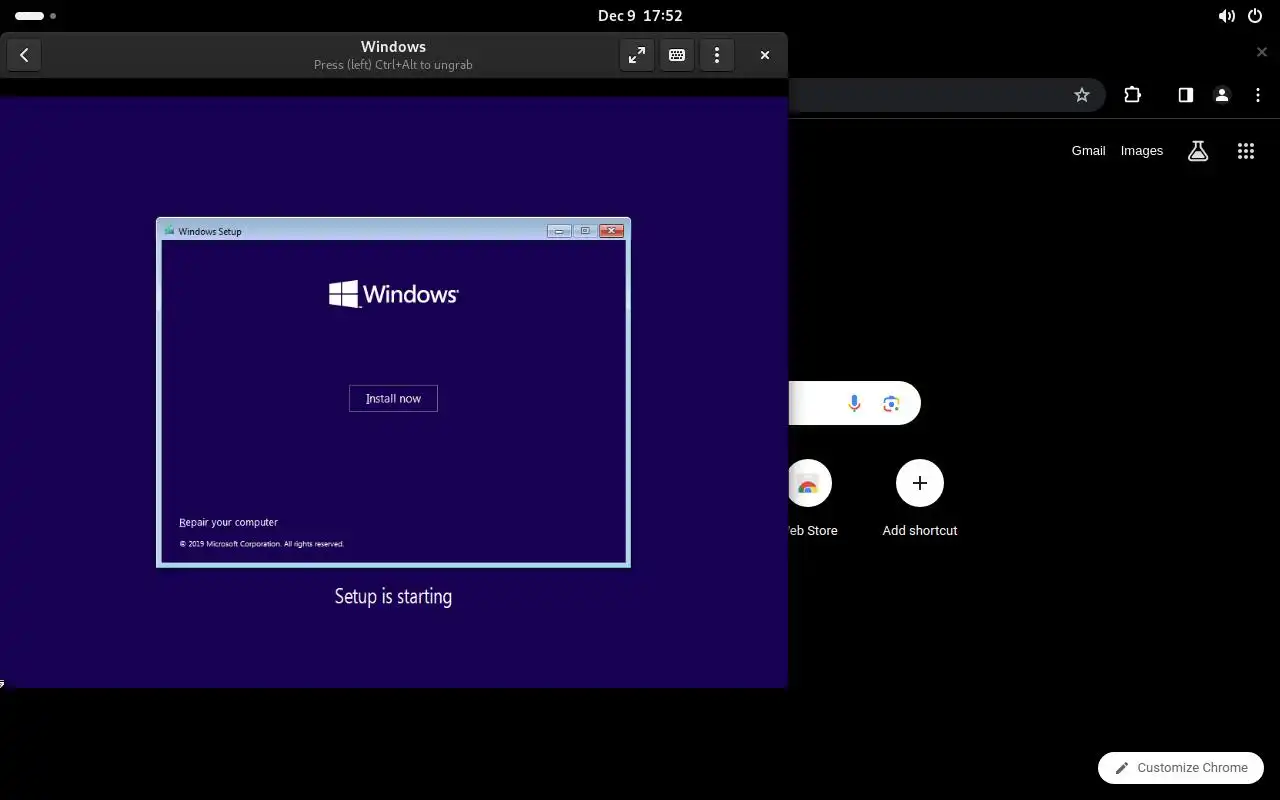This screenshot has width=1280, height=800.
Task: Open Boxes three-dot actions menu
Action: pyautogui.click(x=717, y=55)
